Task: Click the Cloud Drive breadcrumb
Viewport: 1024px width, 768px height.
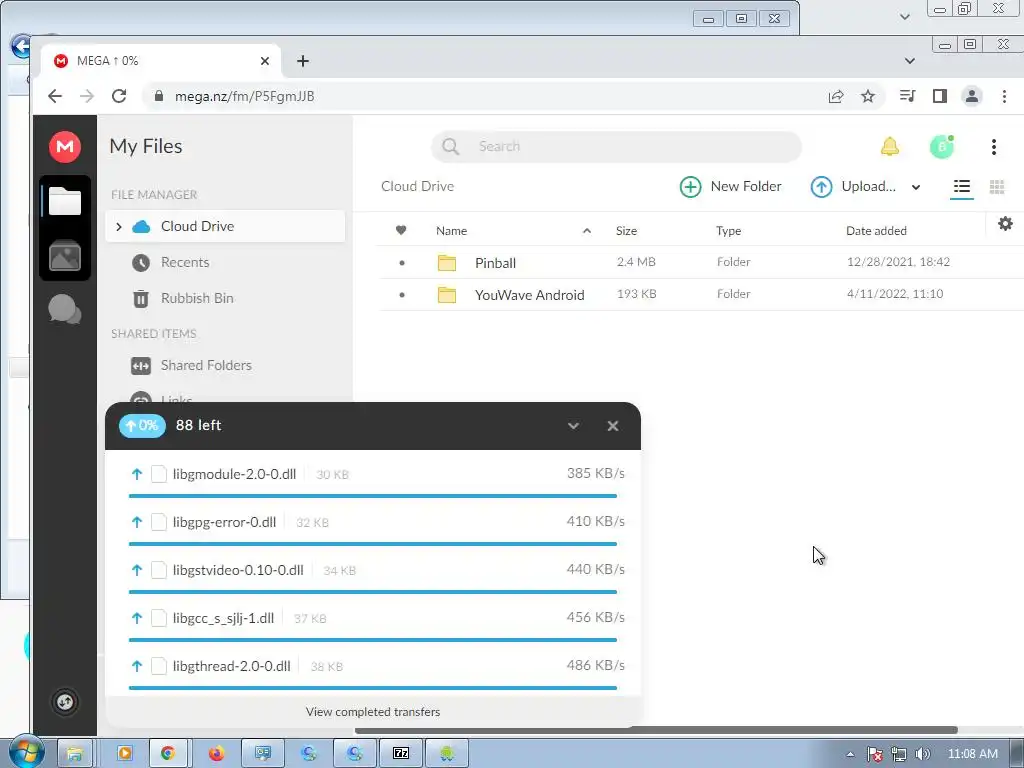Action: [417, 186]
